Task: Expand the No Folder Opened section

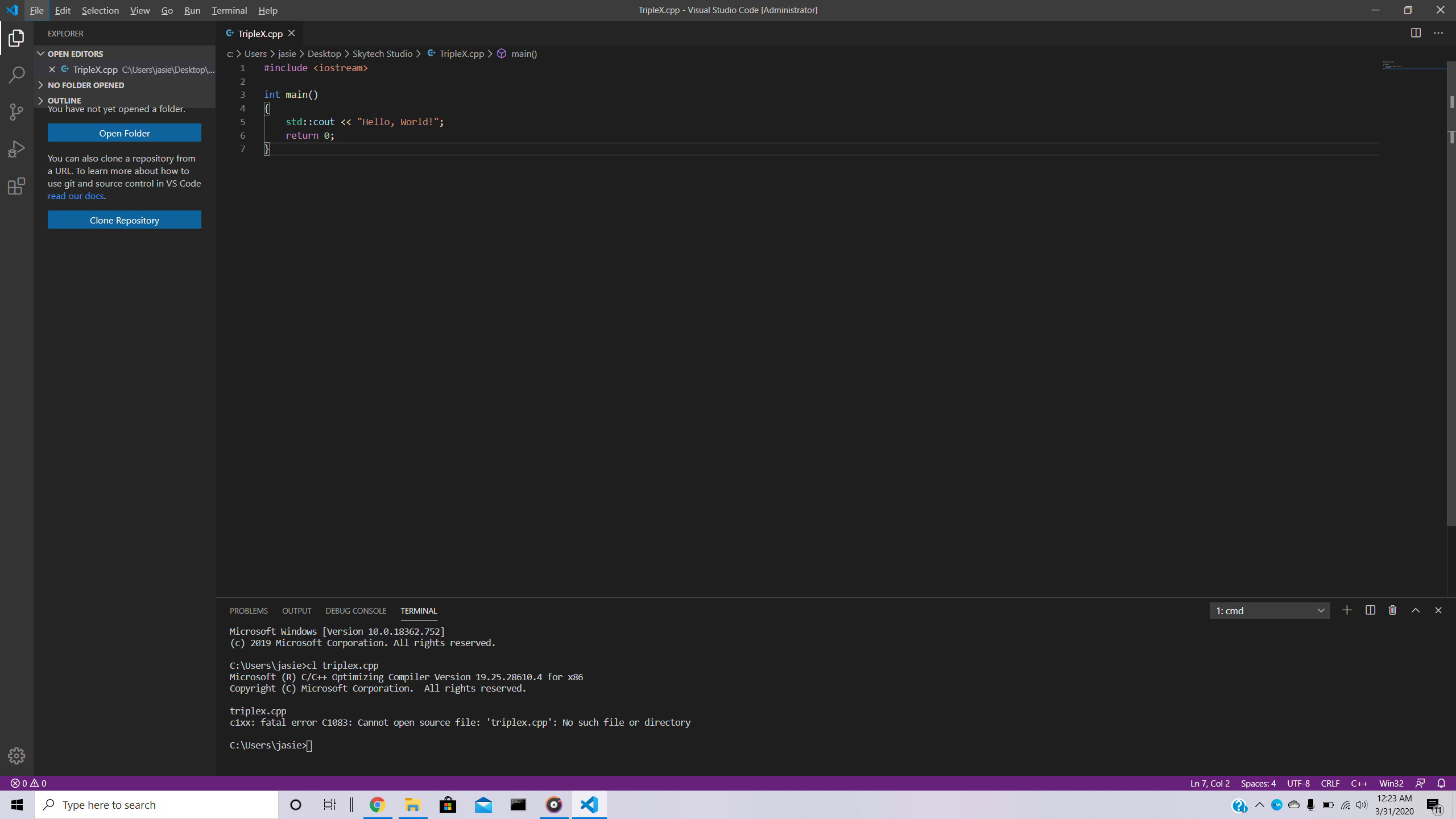Action: 125,85
